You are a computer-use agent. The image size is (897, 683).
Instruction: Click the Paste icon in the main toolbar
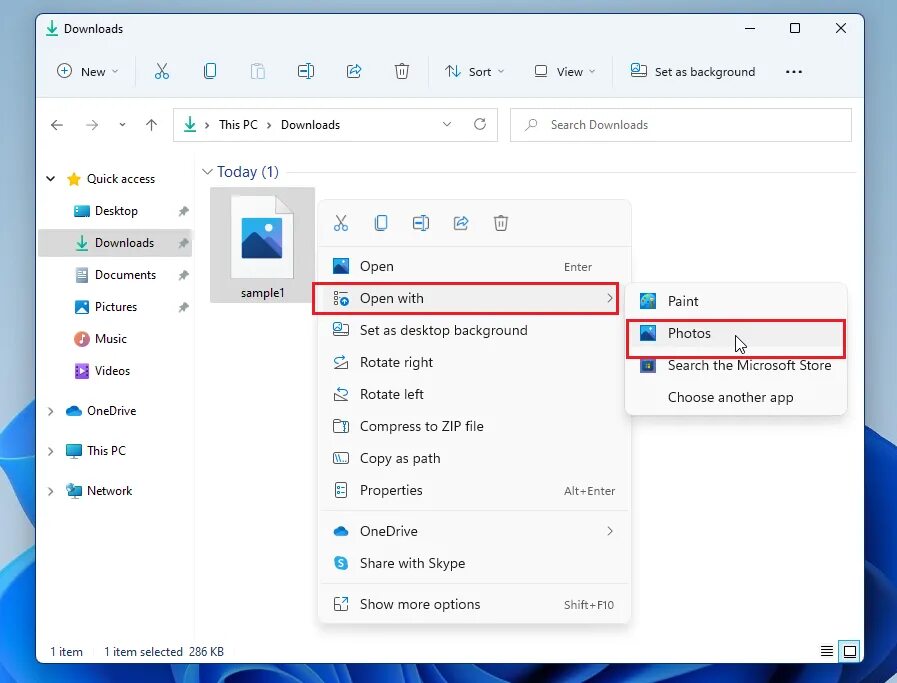[257, 72]
